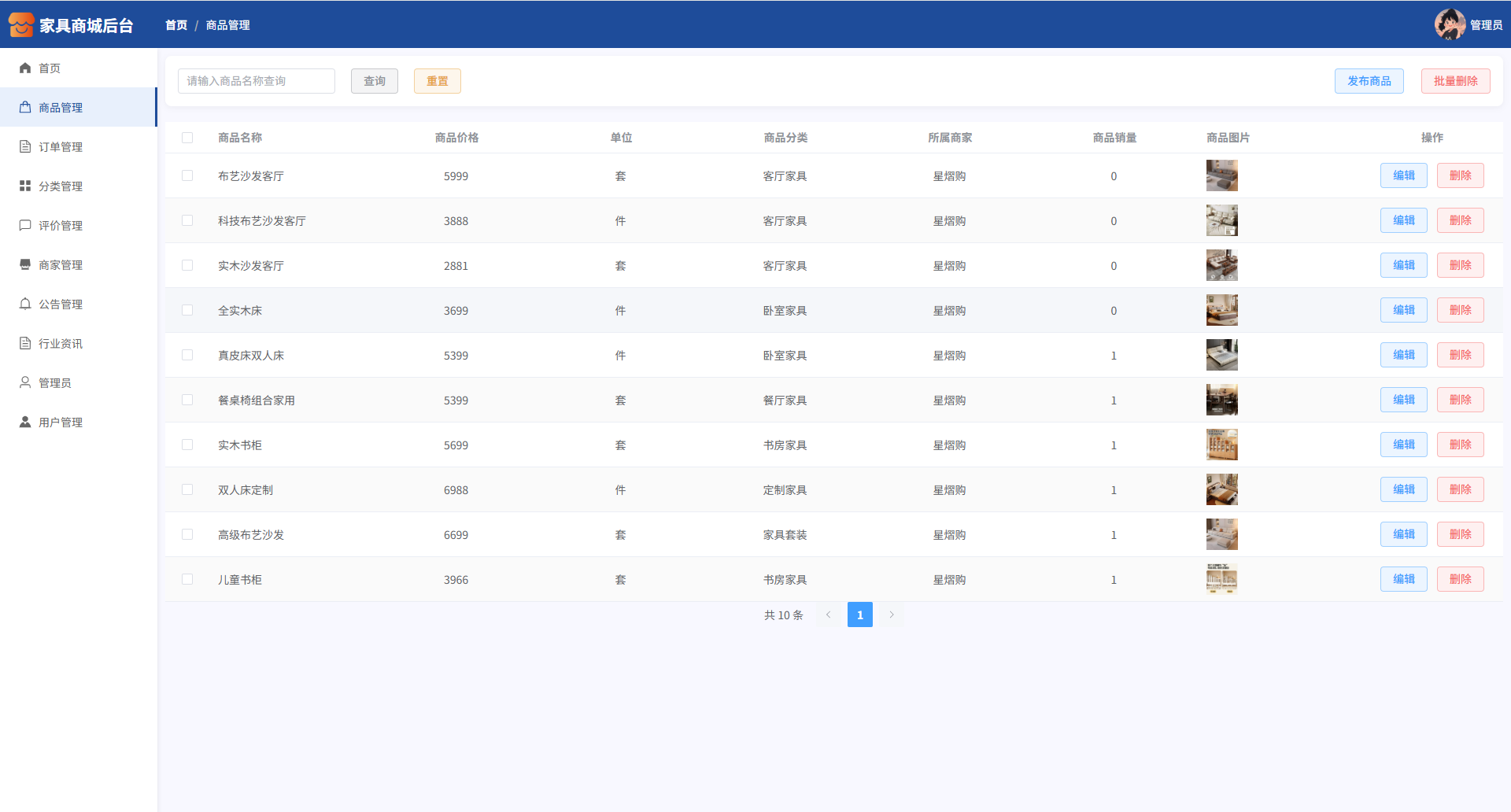
Task: Click the chat bubble icon for 评价管理
Action: 25,226
